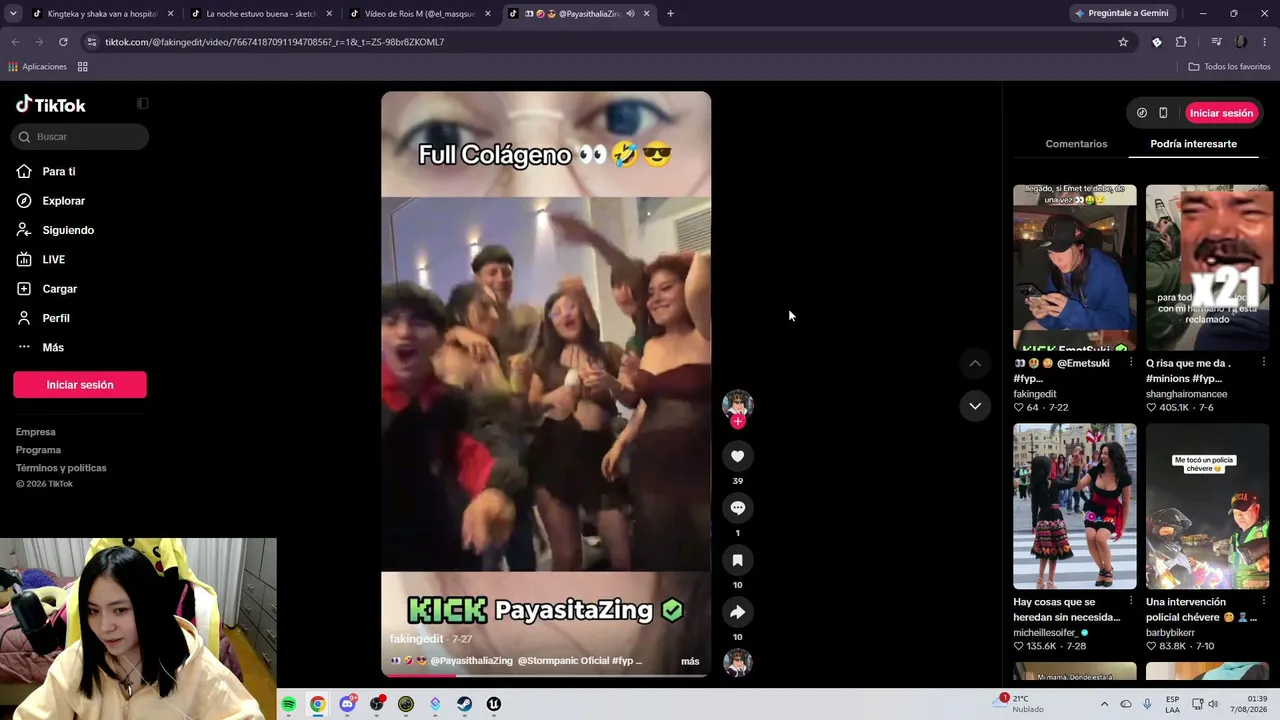Viewport: 1280px width, 720px height.
Task: Switch to the La noche estuvo buena tab
Action: tap(260, 14)
